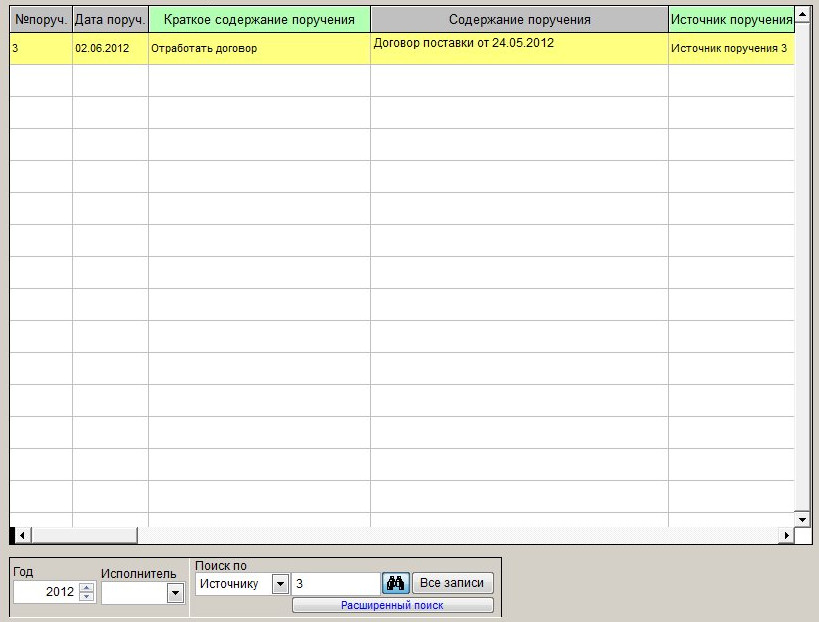Viewport: 819px width, 622px height.
Task: Click the binoculars search icon
Action: (x=395, y=583)
